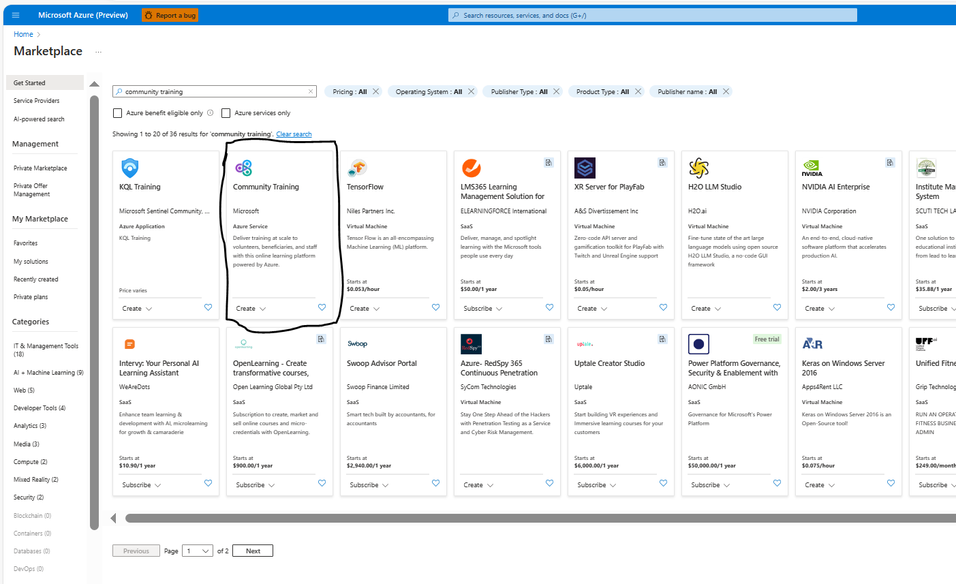Click the TensorFlow logo icon
This screenshot has height=584, width=956.
pos(357,168)
